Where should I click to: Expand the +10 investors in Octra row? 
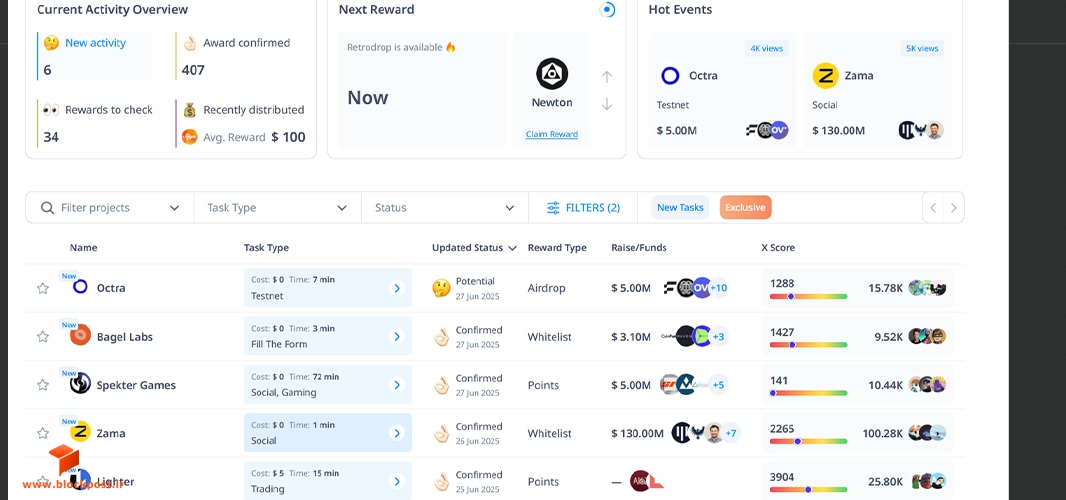[x=719, y=288]
